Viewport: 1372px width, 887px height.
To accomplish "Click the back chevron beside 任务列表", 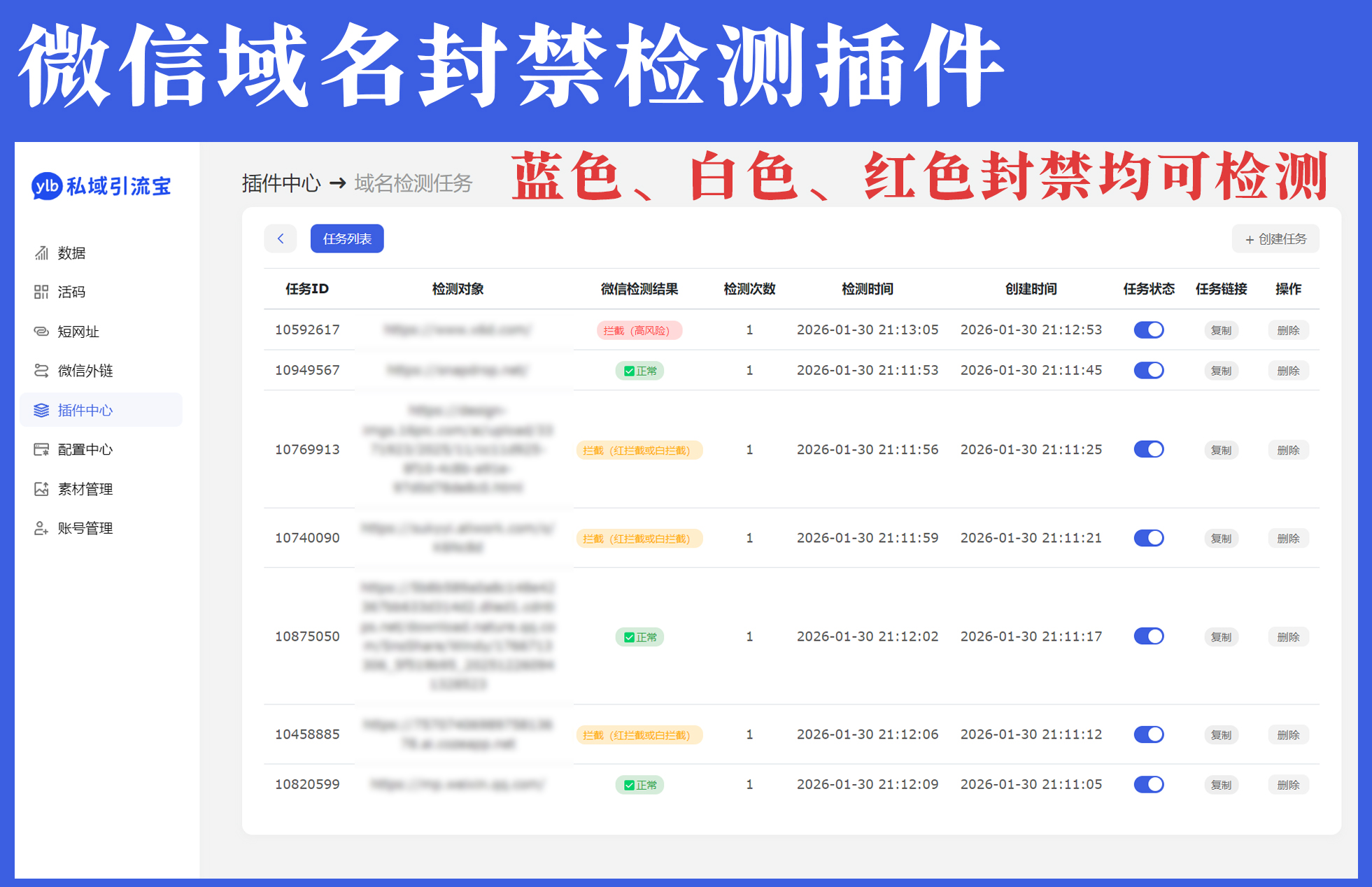I will pyautogui.click(x=281, y=239).
